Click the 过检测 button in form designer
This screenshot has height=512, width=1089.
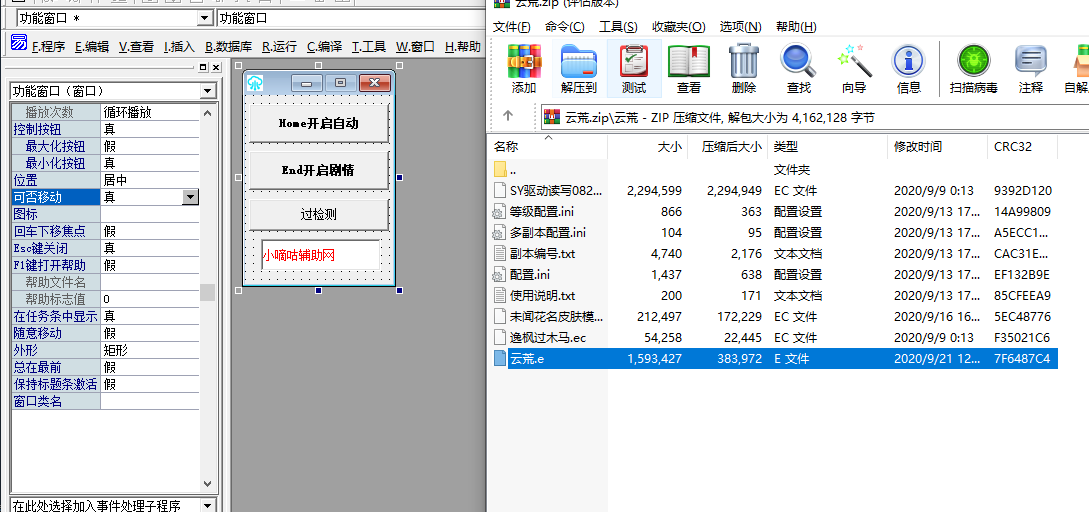pos(318,214)
